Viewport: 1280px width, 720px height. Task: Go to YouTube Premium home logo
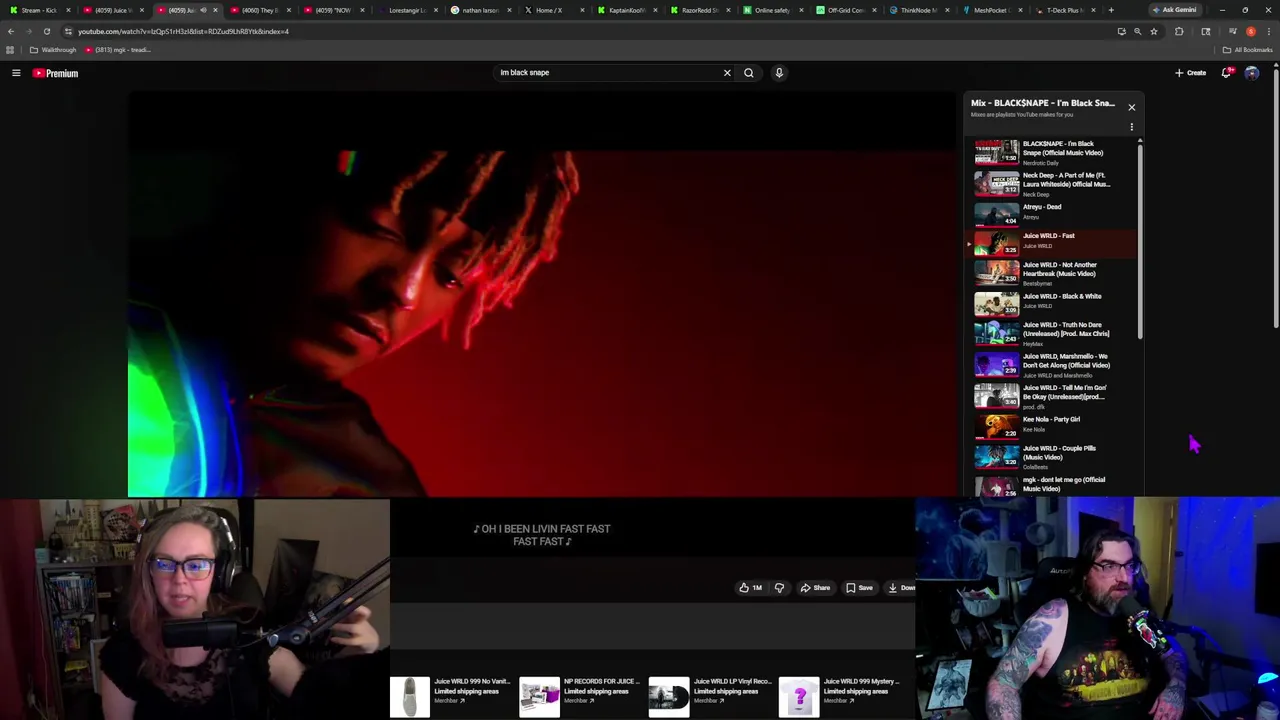tap(55, 73)
